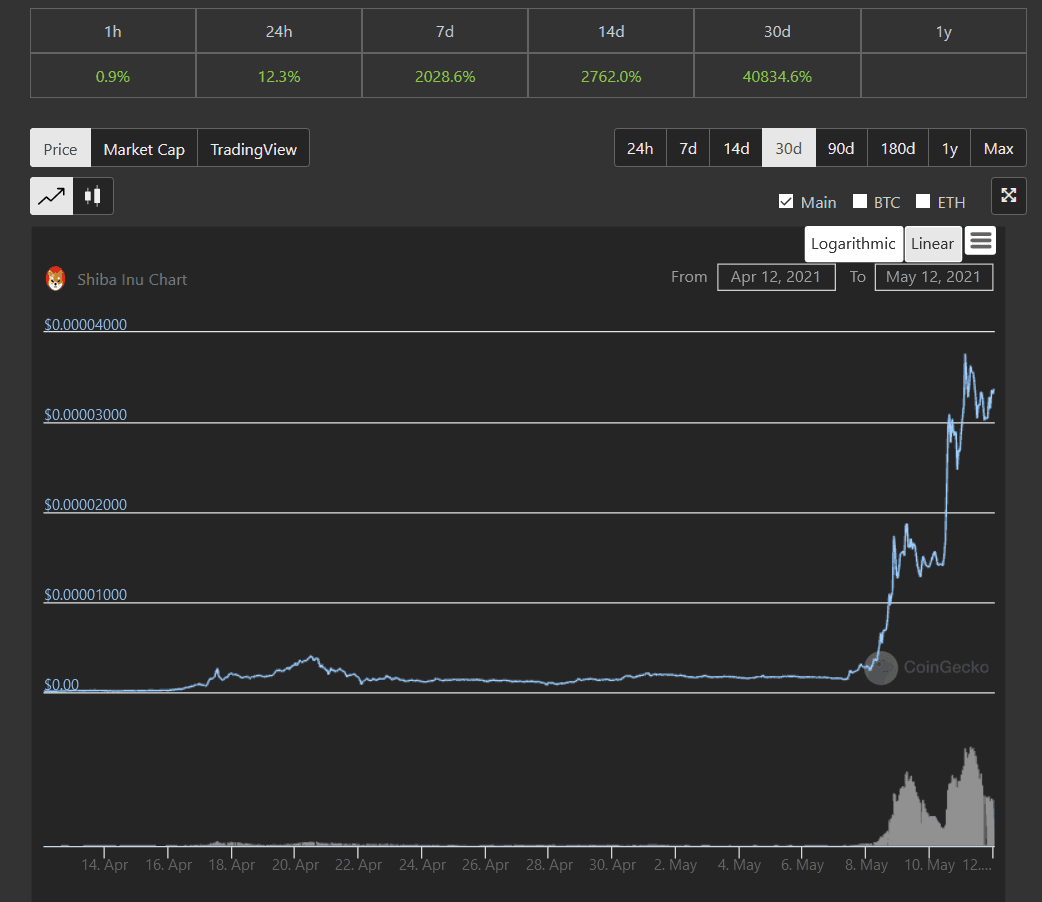Edit the From date field
The height and width of the screenshot is (902, 1042).
click(x=776, y=277)
